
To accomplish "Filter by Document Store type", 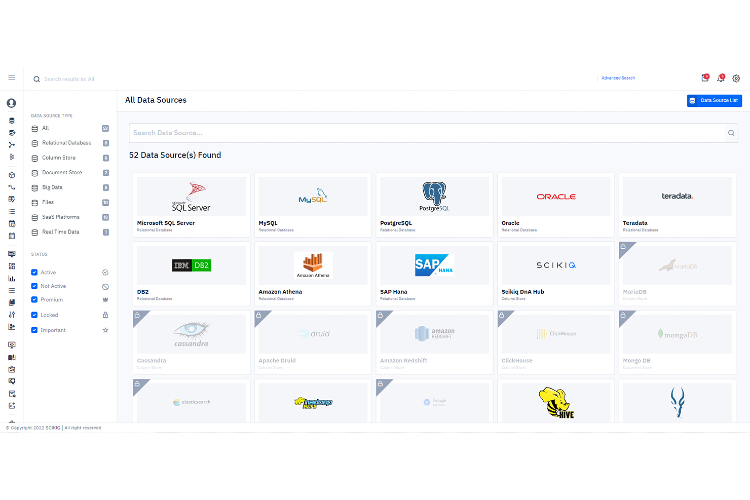I will click(70, 173).
